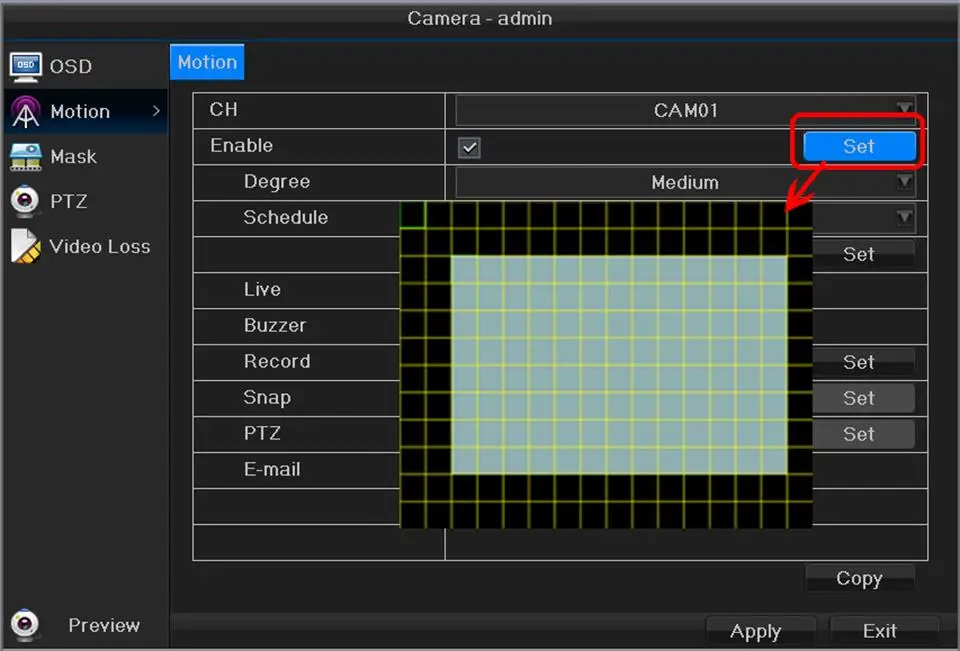Open the OSD settings monitor icon
The image size is (960, 651).
(26, 67)
